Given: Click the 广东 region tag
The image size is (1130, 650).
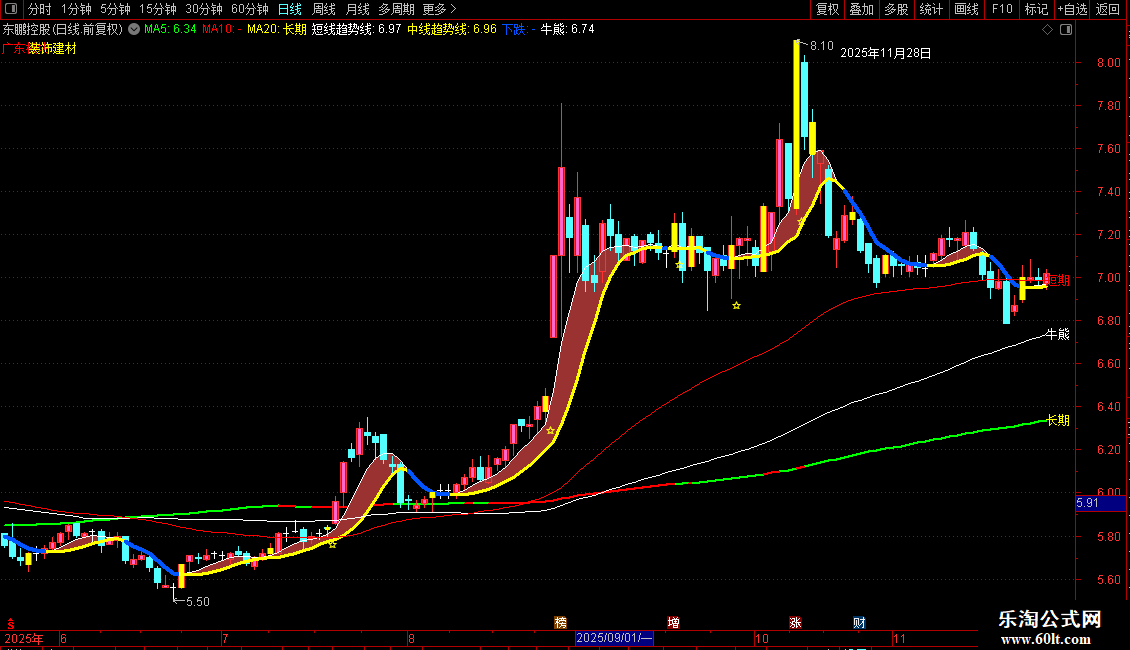Looking at the screenshot, I should 14,48.
